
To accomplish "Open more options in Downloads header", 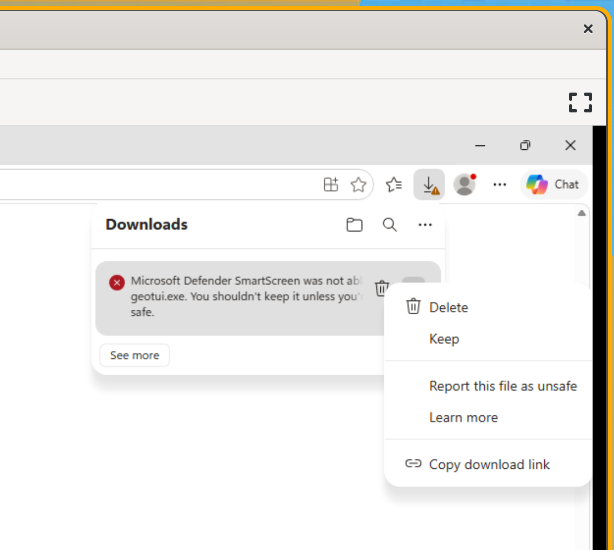I will point(425,225).
